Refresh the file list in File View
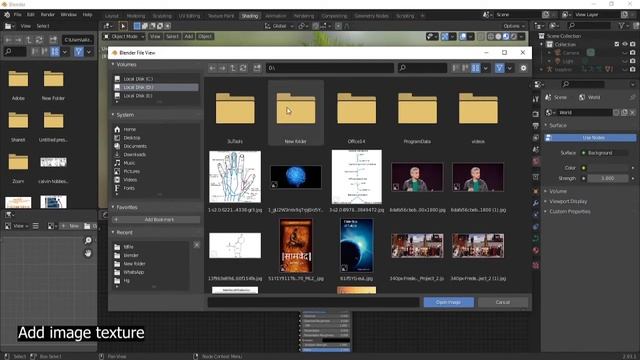This screenshot has width=640, height=360. pyautogui.click(x=243, y=68)
